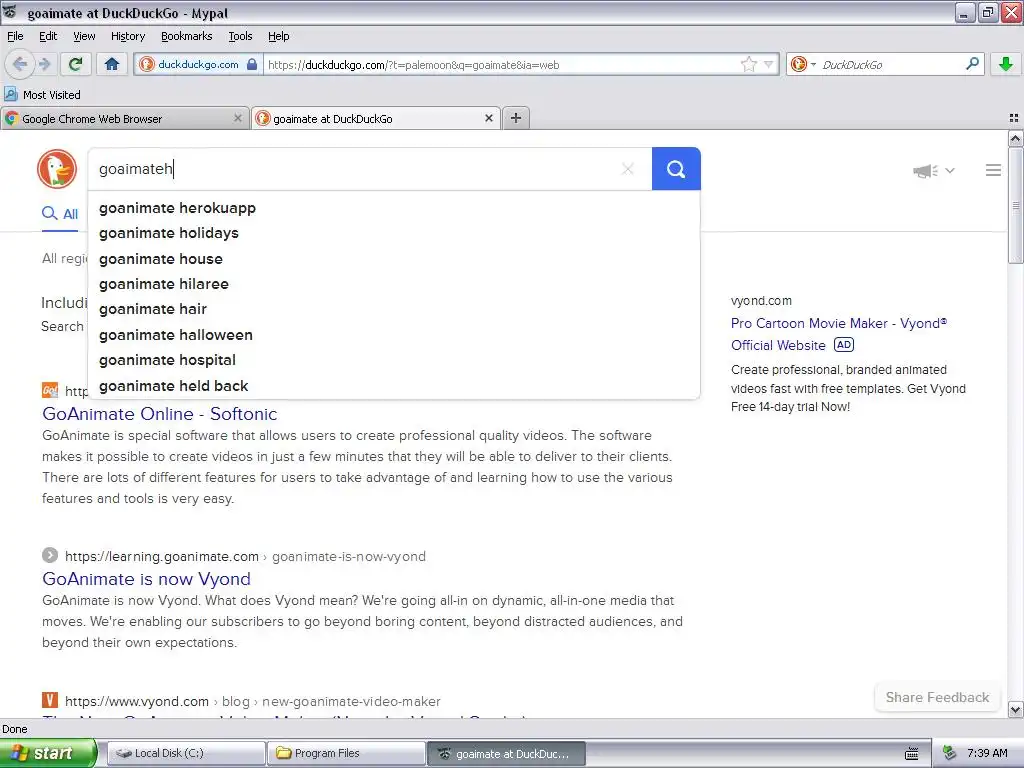This screenshot has height=768, width=1024.
Task: Go to the Home page icon
Action: click(x=112, y=64)
